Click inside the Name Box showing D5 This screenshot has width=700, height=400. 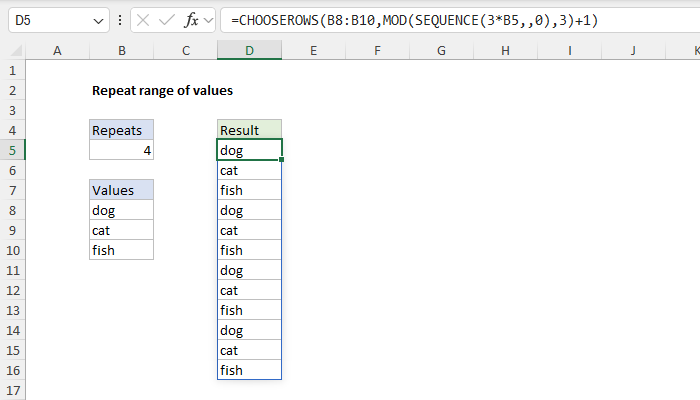[45, 20]
